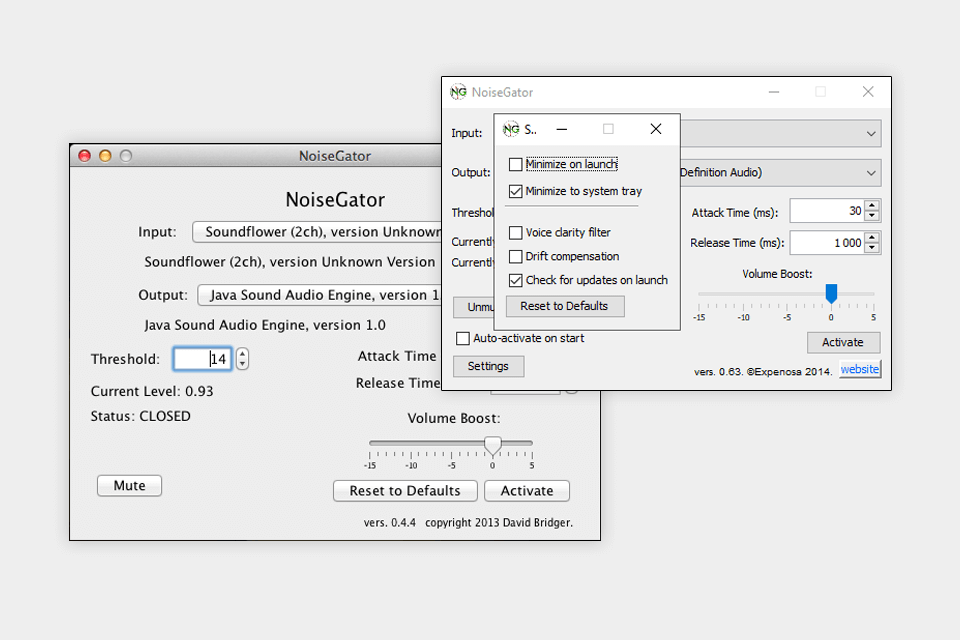Viewport: 960px width, 640px height.
Task: Click Threshold input field showing 14
Action: pyautogui.click(x=202, y=359)
